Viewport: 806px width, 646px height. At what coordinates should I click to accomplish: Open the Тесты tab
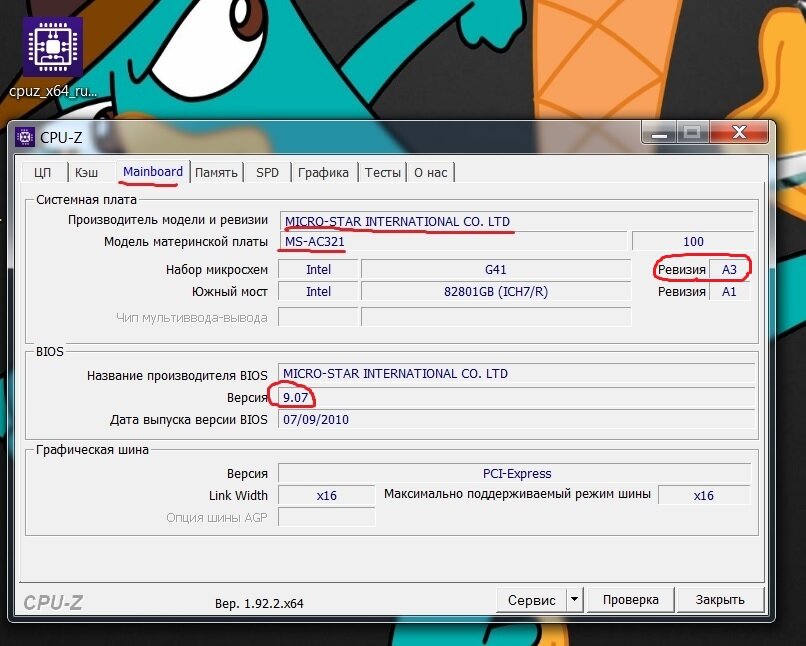[382, 172]
